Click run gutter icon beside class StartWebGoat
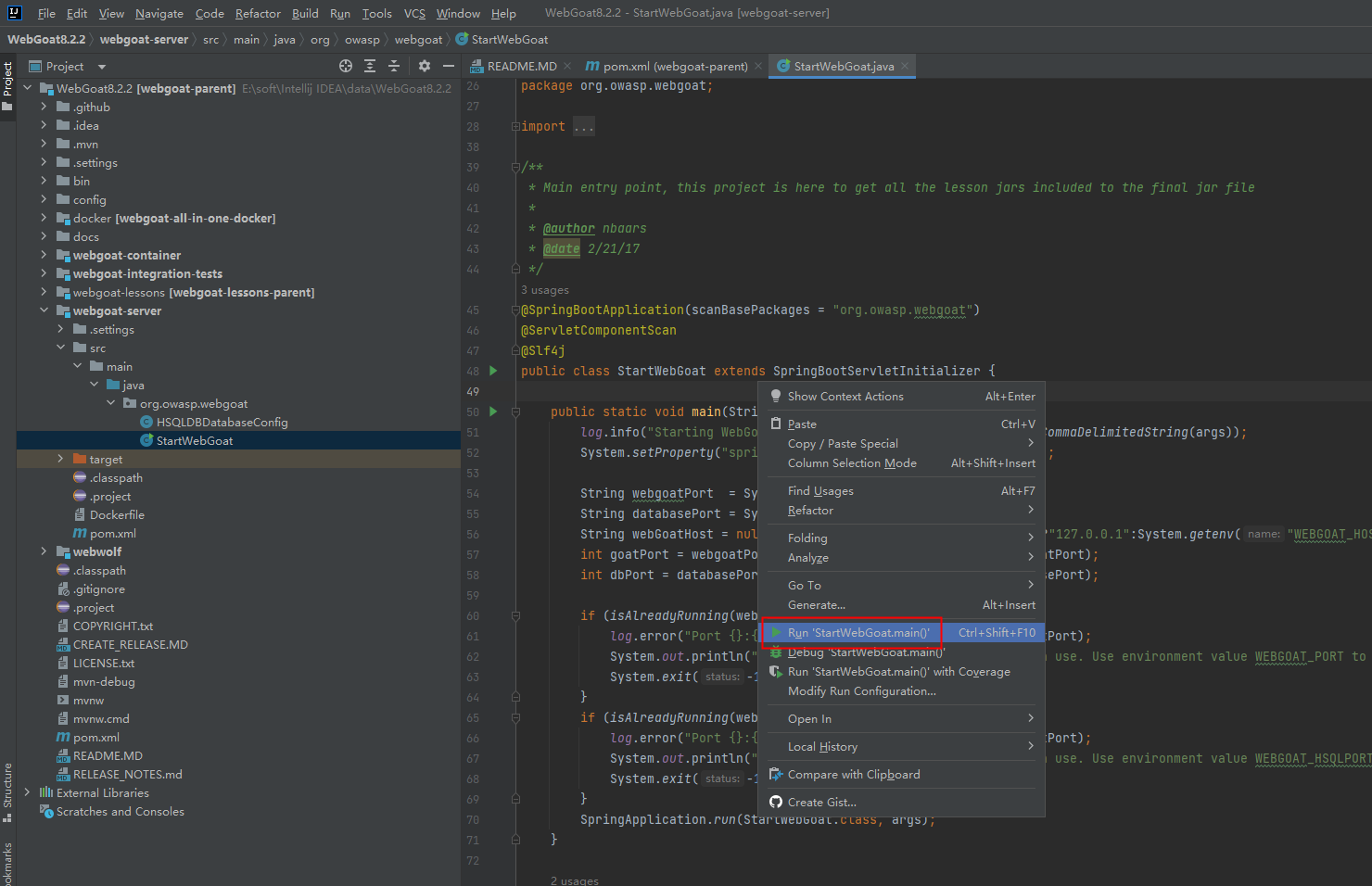Image resolution: width=1372 pixels, height=886 pixels. [x=493, y=371]
